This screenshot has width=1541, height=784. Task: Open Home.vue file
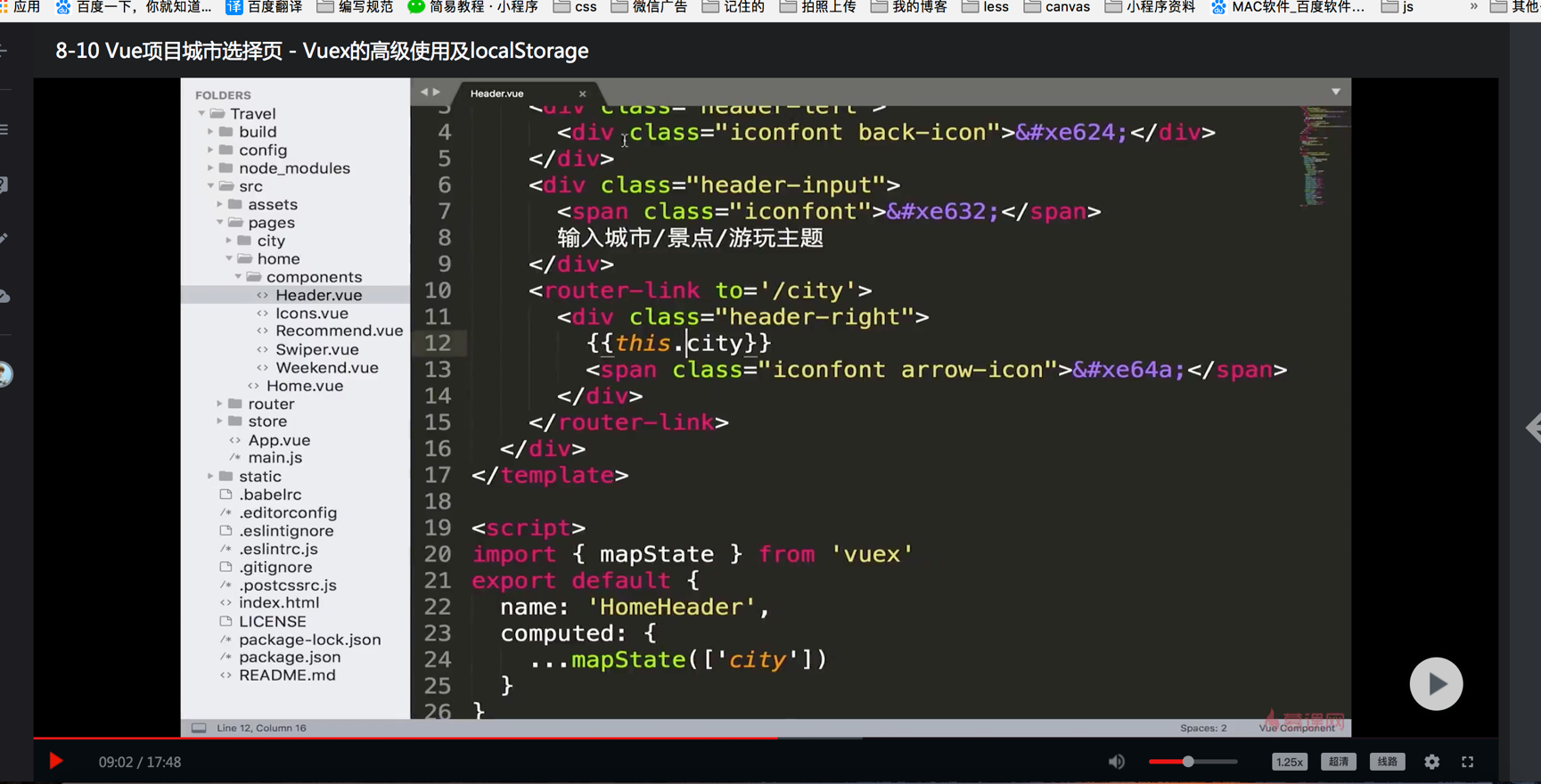coord(304,386)
